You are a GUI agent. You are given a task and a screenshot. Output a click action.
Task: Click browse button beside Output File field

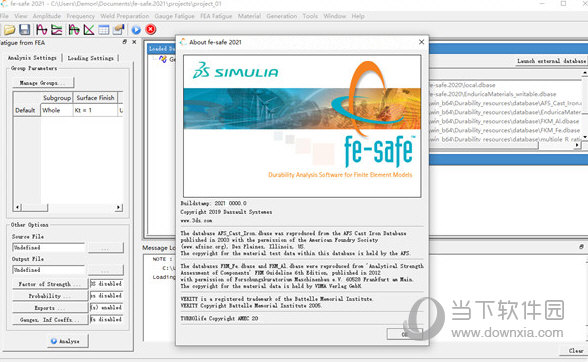[105, 270]
